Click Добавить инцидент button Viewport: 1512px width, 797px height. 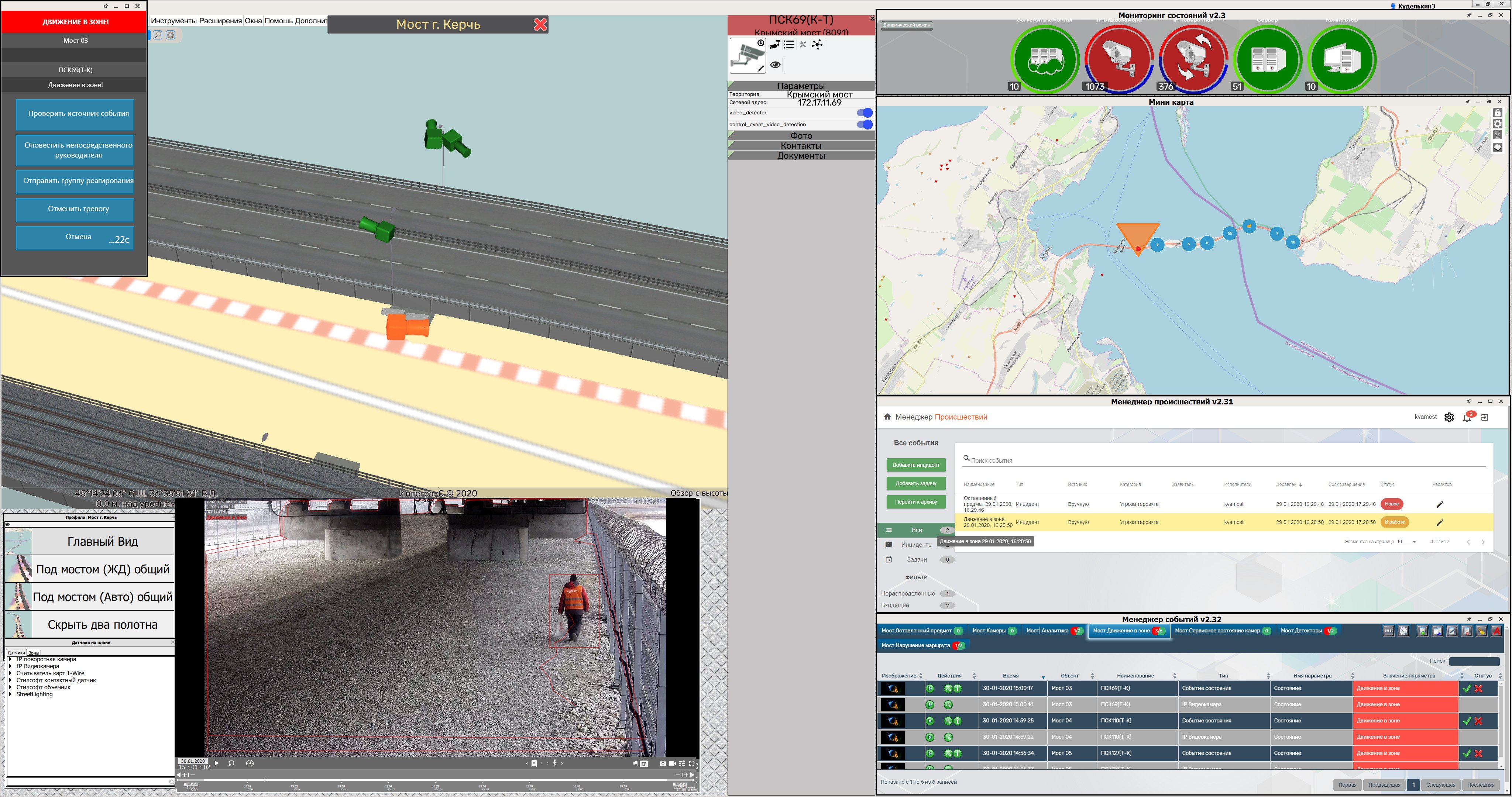click(x=915, y=465)
